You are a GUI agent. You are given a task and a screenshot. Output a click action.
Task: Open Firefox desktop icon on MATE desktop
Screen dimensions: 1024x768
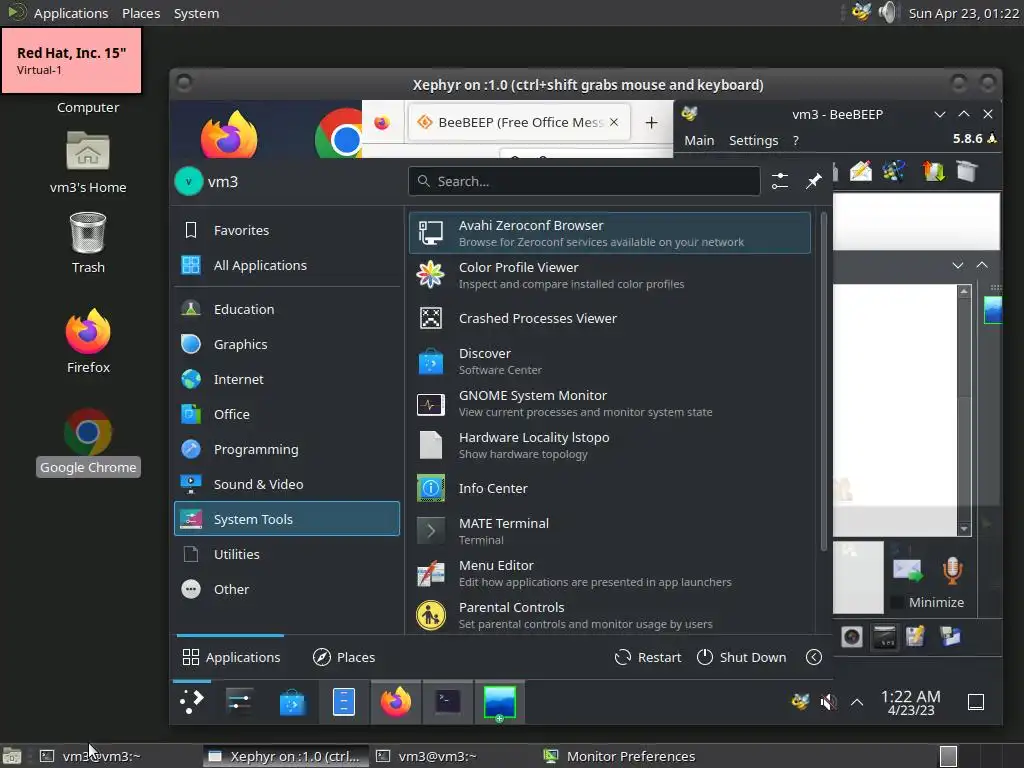coord(88,342)
